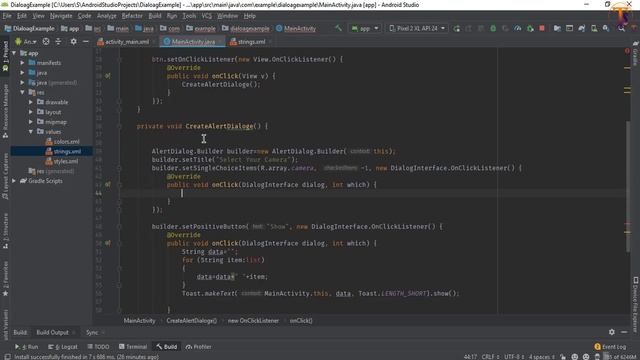Open the SDK Manager toolbar icon
This screenshot has height=360, width=640.
point(606,28)
